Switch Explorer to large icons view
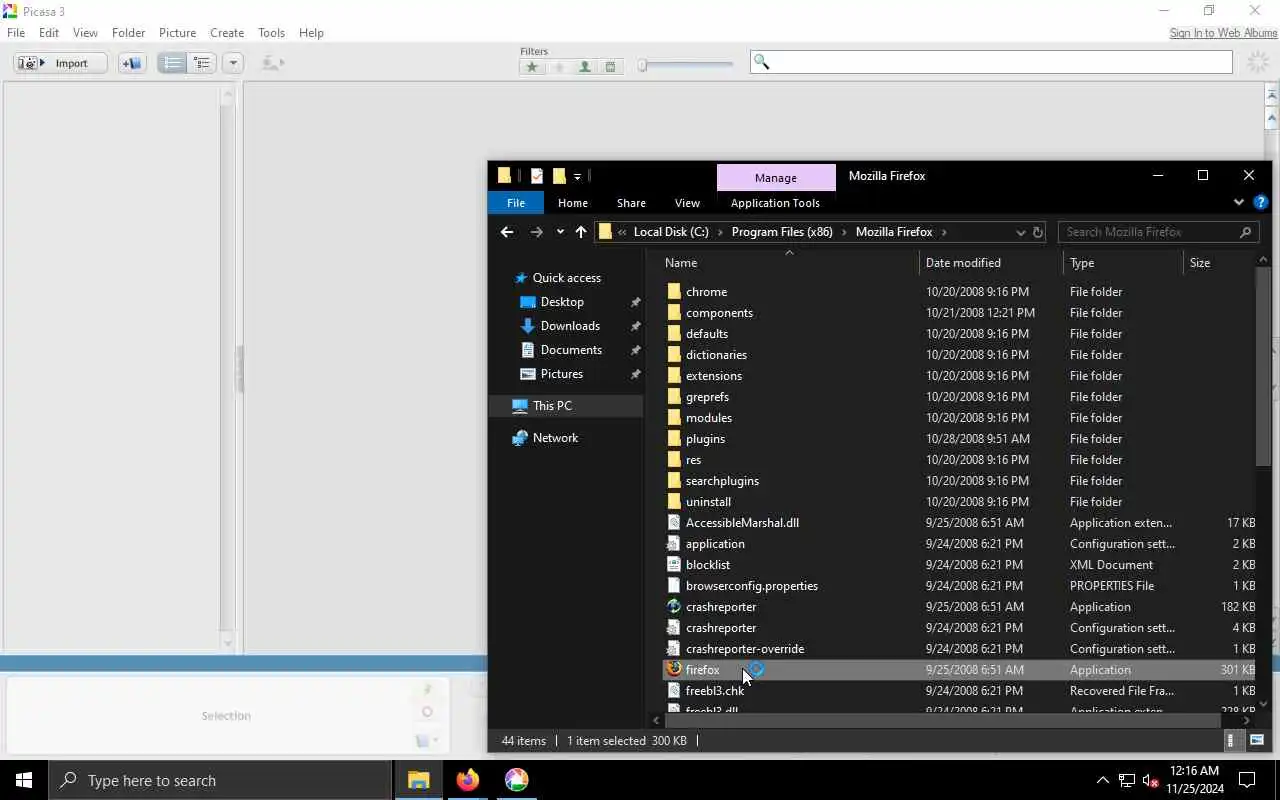The width and height of the screenshot is (1280, 800). point(1257,741)
